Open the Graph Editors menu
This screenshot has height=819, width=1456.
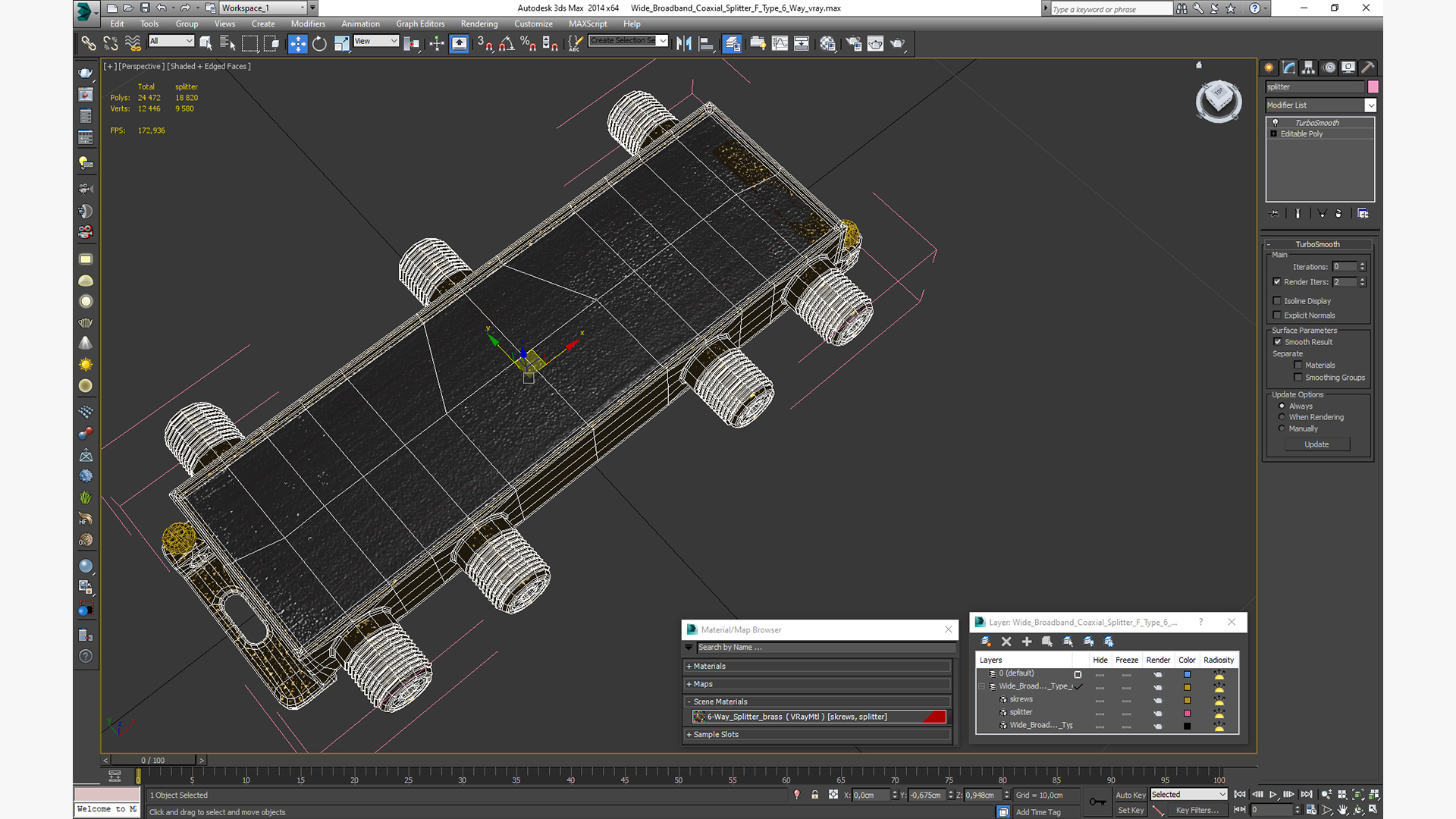pyautogui.click(x=420, y=24)
